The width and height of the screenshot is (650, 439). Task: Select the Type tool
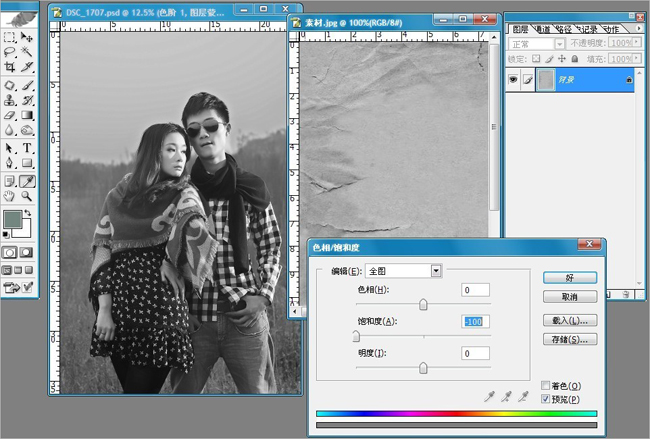coord(27,147)
